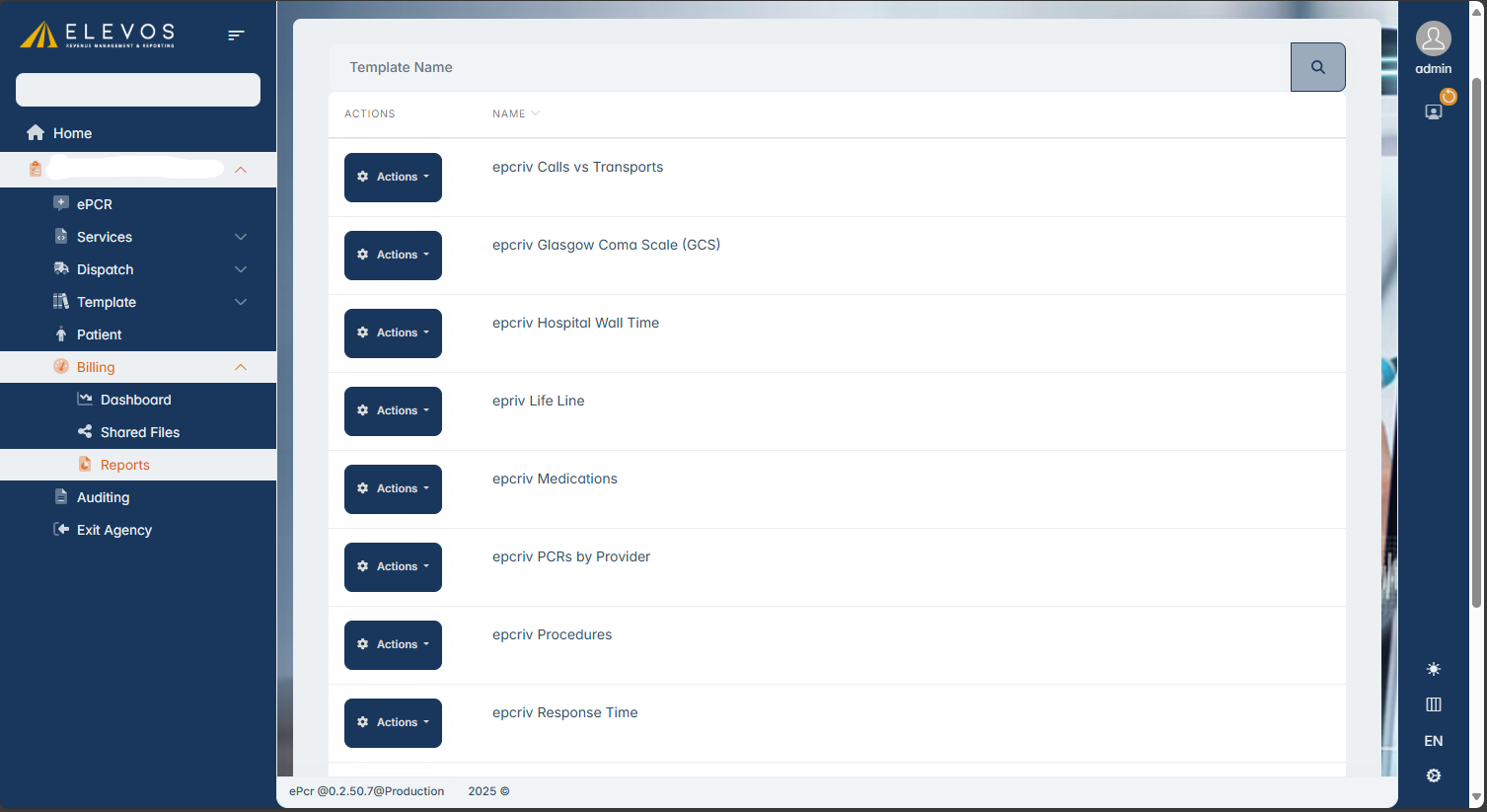Open the admin user profile avatar
The height and width of the screenshot is (812, 1487).
pos(1433,39)
